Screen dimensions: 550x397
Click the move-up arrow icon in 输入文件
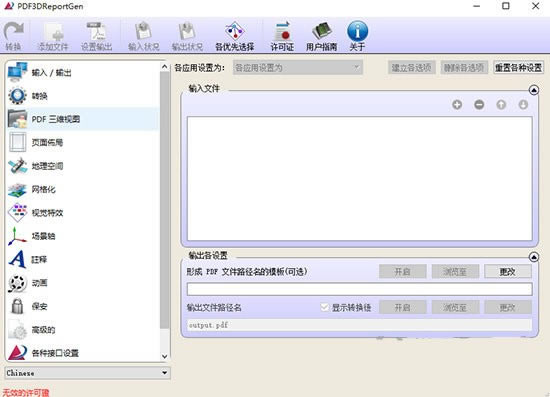[x=501, y=105]
